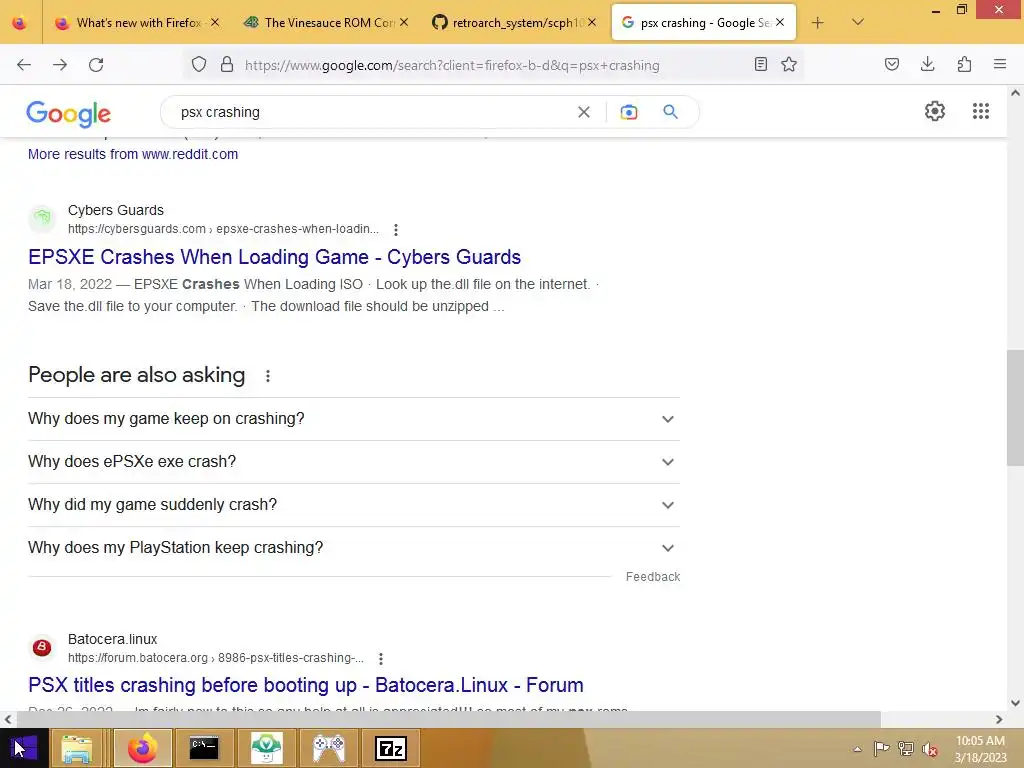Bookmark this page with star
The height and width of the screenshot is (768, 1024).
(789, 65)
